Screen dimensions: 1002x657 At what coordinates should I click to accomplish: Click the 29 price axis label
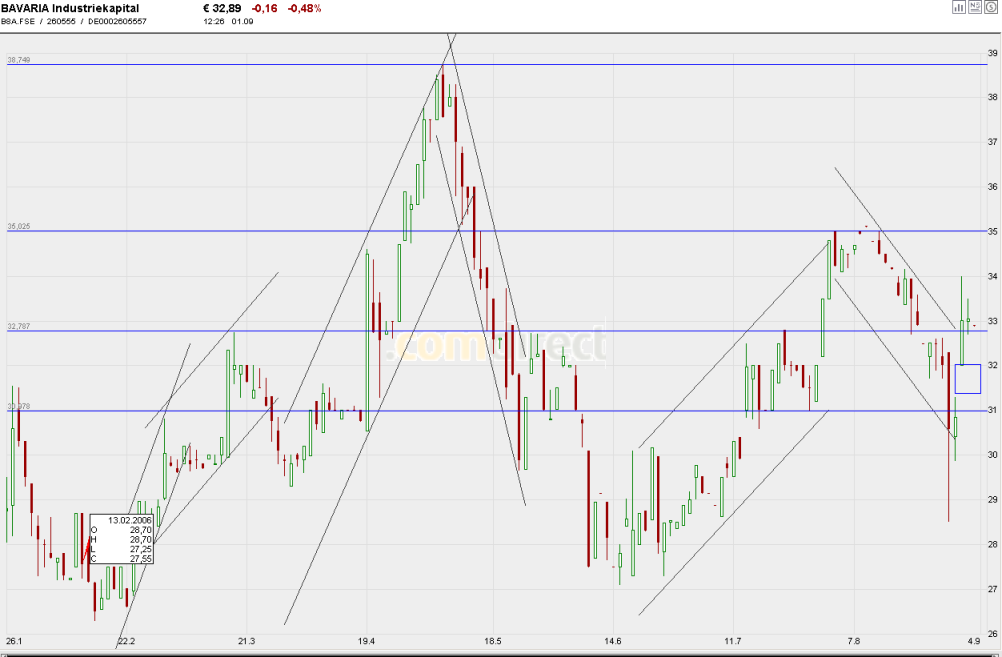[x=992, y=499]
